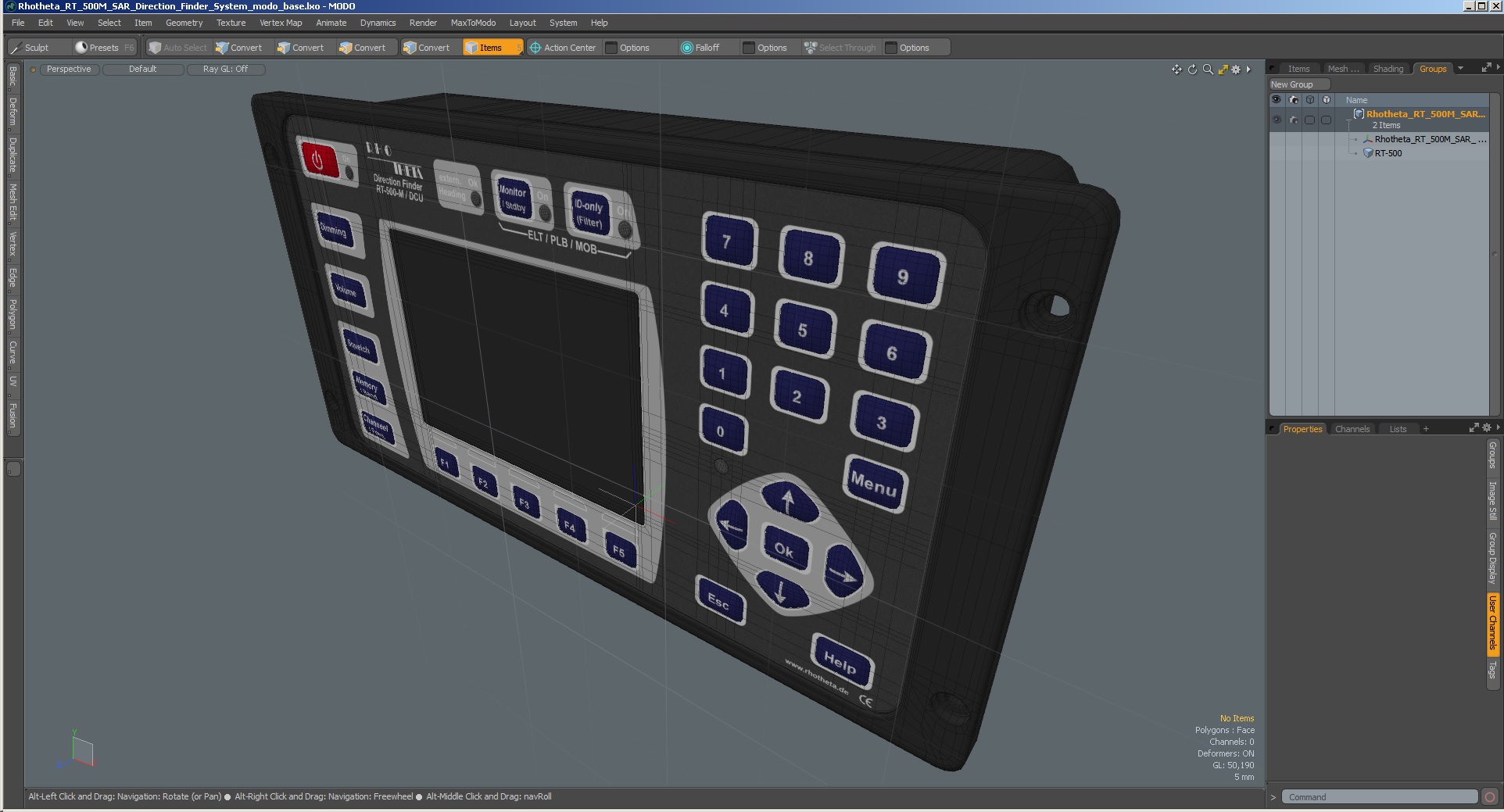
Task: Expand the Groups panel to full size
Action: (1486, 69)
